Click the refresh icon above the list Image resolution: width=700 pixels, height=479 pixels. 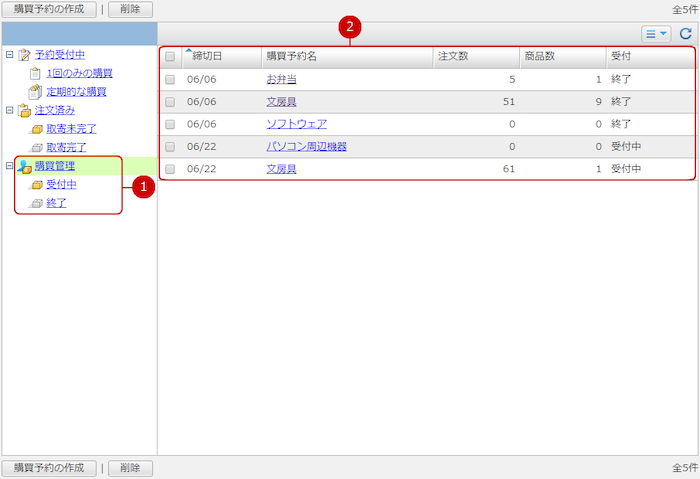pos(685,34)
